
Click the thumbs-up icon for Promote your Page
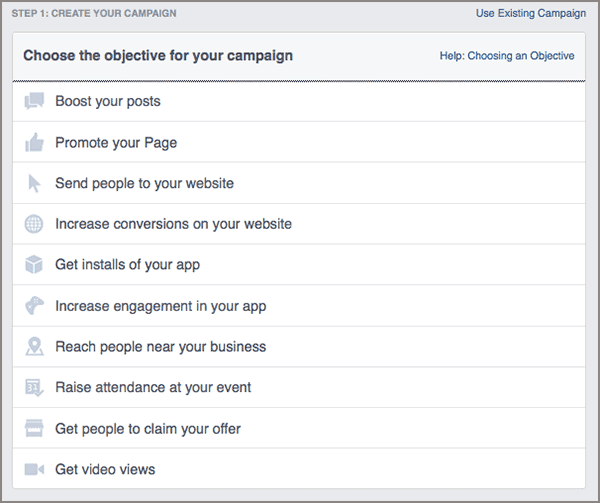[34, 142]
